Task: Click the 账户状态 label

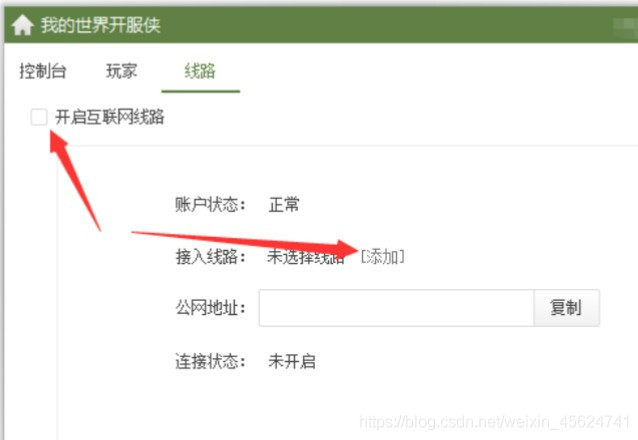Action: tap(210, 204)
